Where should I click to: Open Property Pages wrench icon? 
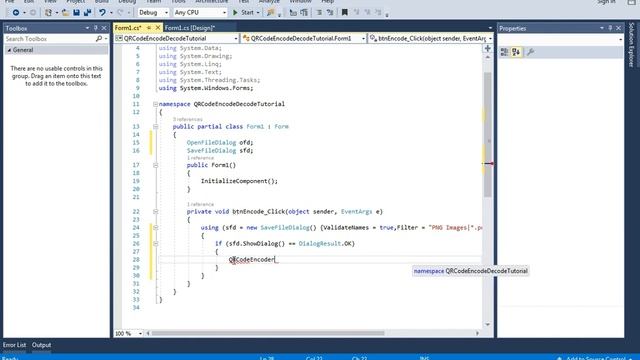point(530,52)
